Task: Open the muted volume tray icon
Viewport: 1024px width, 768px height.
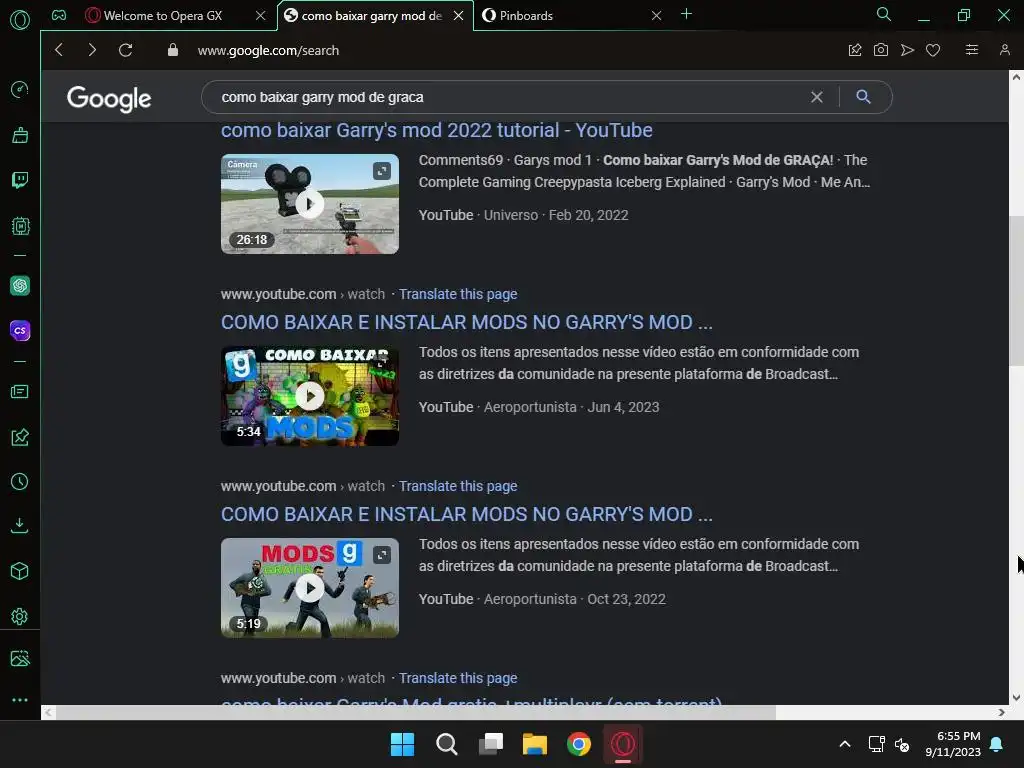Action: pos(902,744)
